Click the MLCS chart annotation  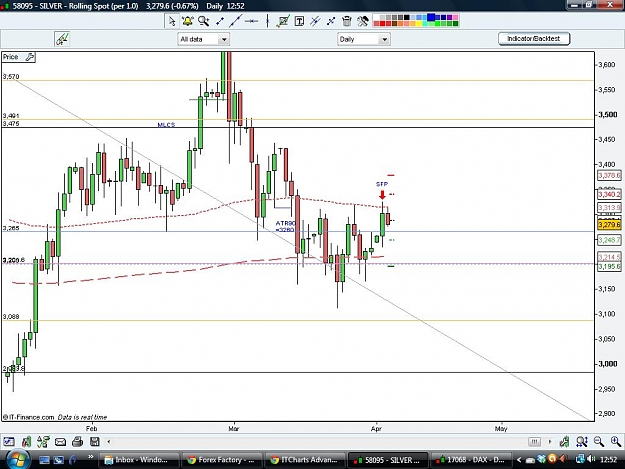(166, 125)
